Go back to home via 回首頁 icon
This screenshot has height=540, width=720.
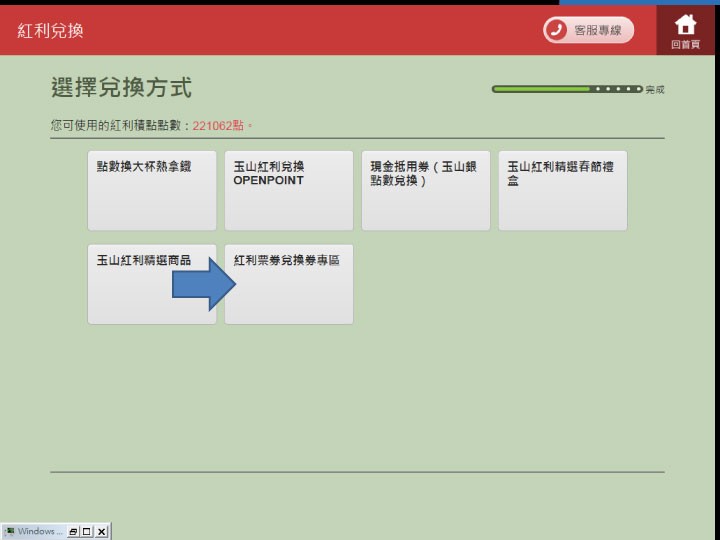(x=685, y=30)
